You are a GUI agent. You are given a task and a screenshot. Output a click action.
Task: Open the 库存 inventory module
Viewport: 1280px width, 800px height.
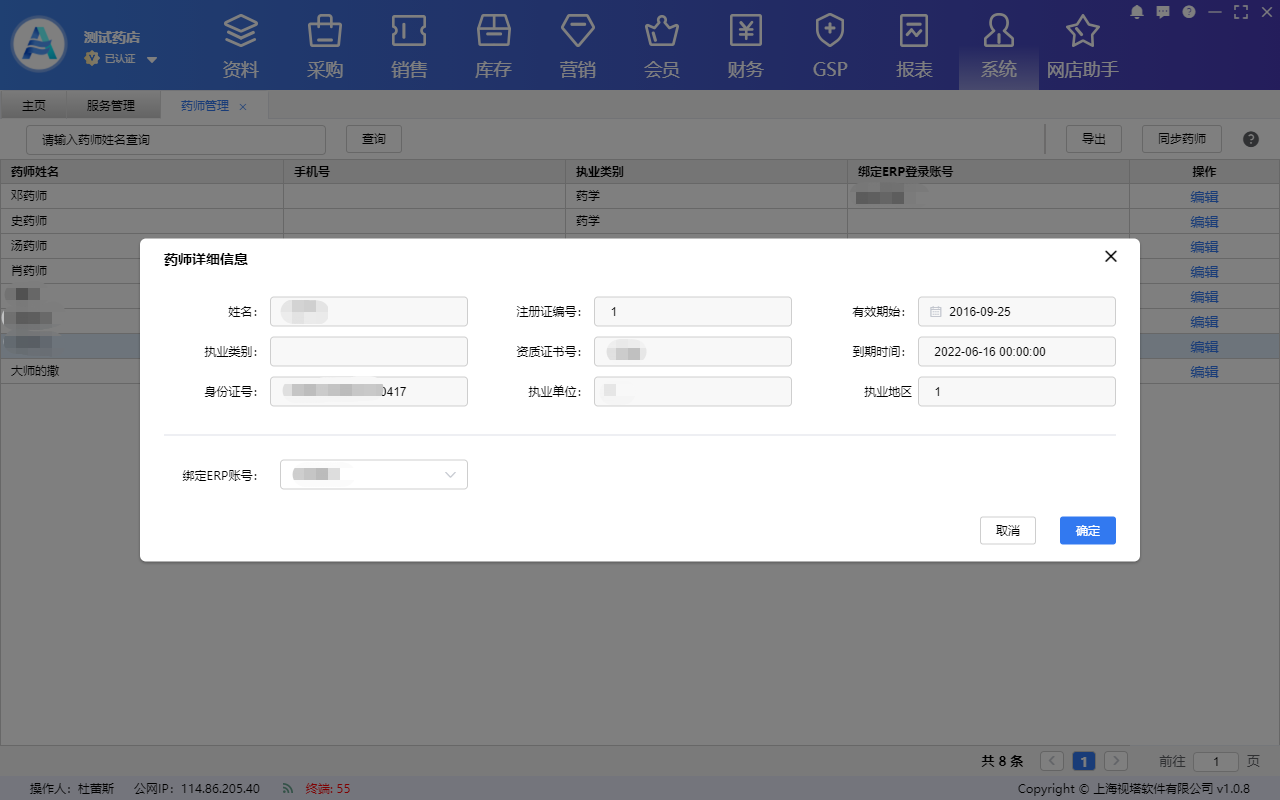tap(493, 46)
